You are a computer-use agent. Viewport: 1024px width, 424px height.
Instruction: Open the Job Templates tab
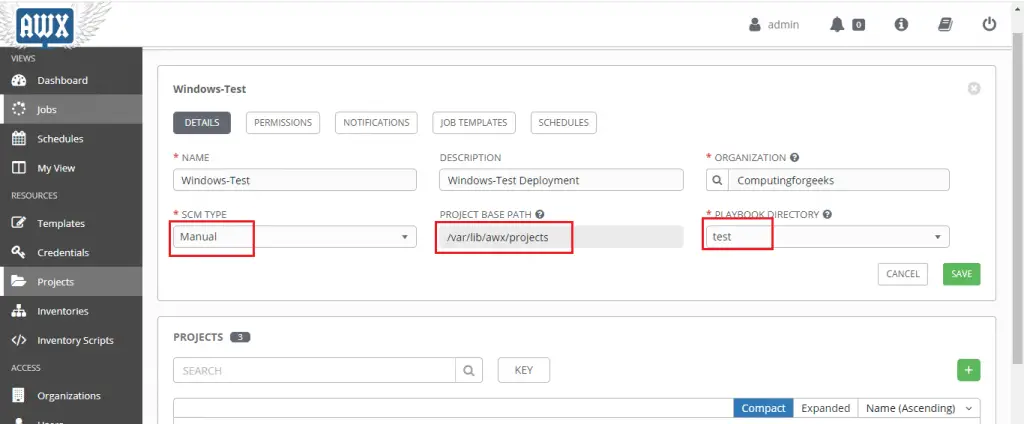474,123
